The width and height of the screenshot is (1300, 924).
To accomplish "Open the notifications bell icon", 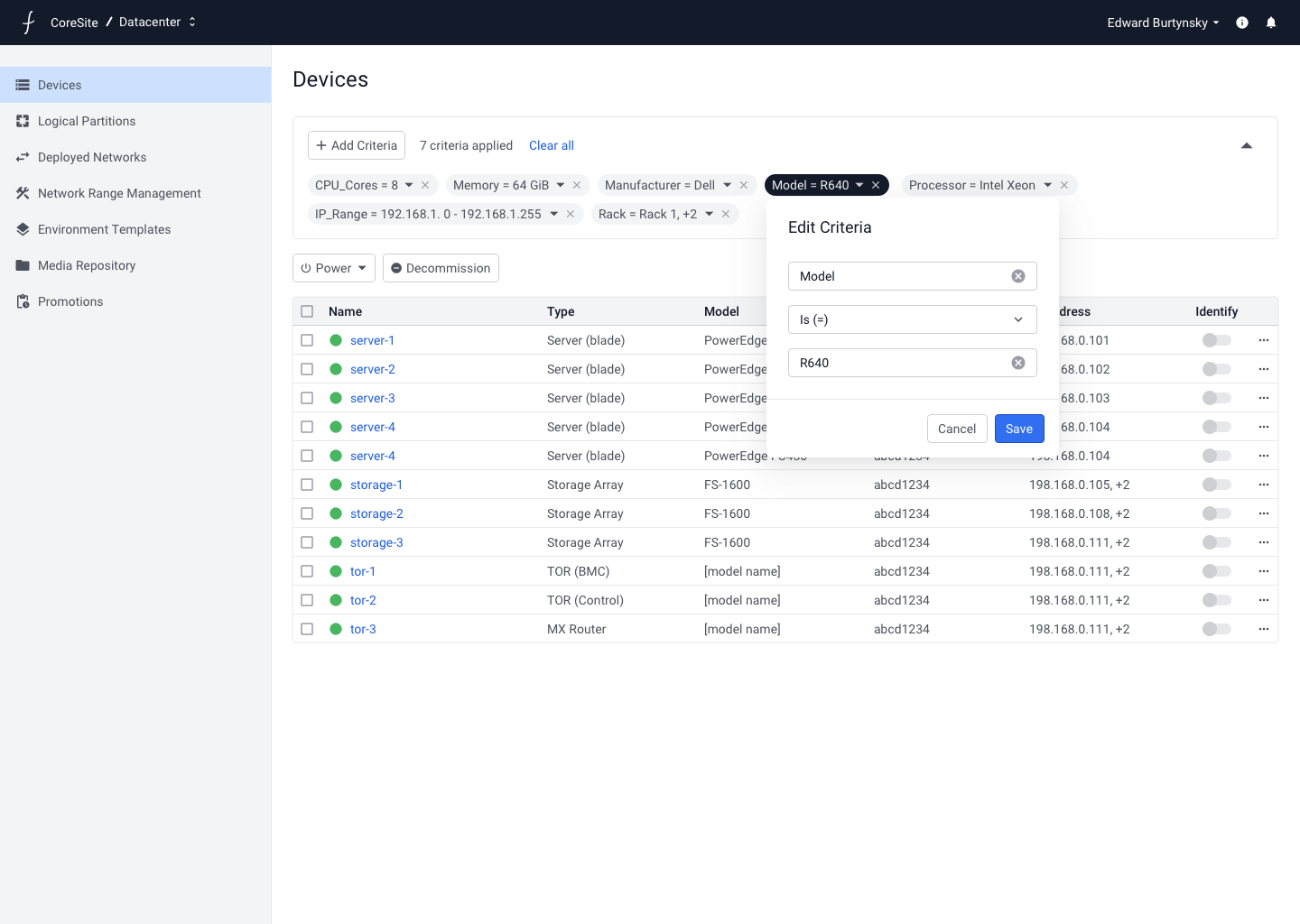I will [1271, 23].
